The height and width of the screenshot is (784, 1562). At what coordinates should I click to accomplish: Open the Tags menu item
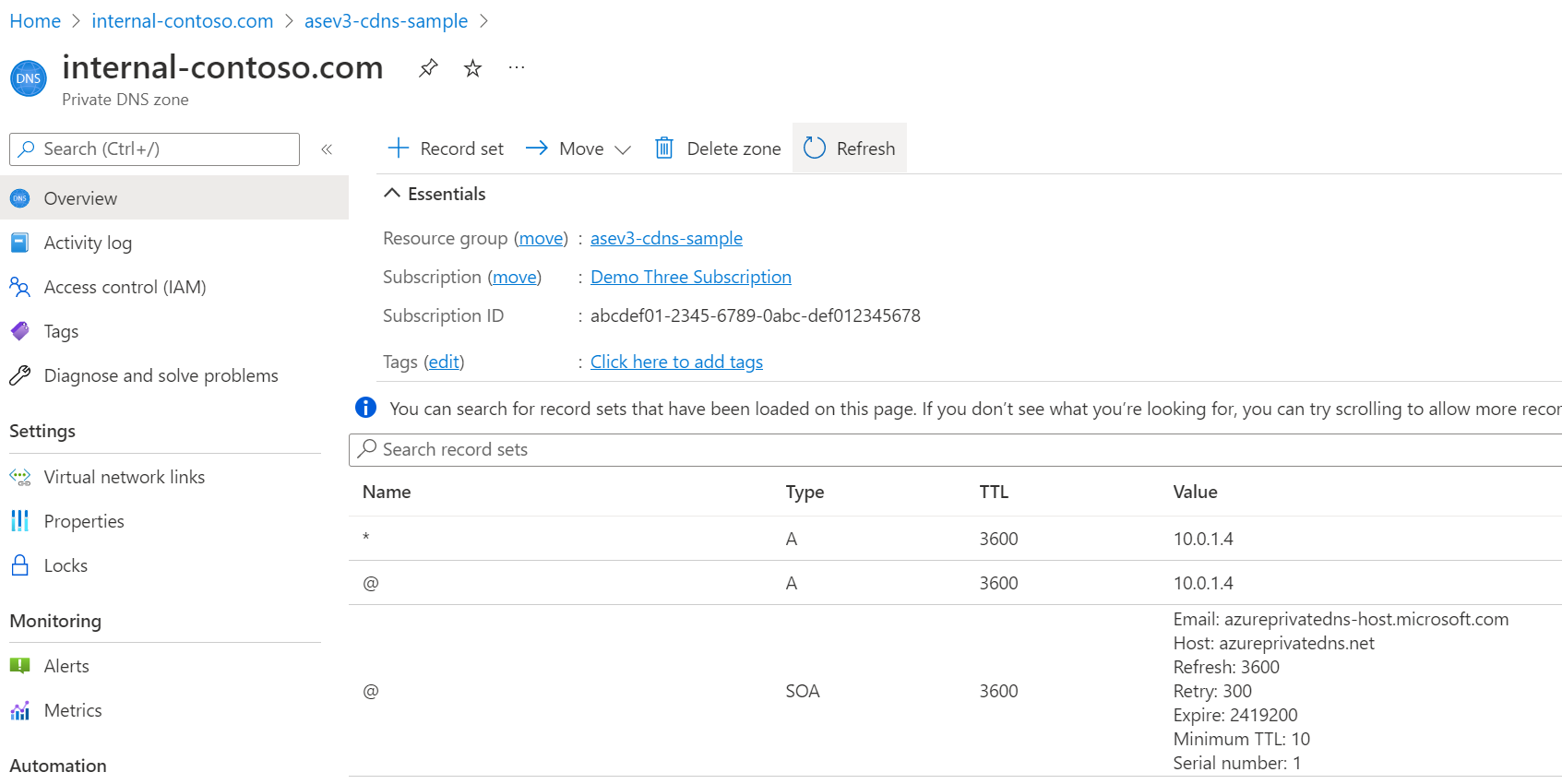pyautogui.click(x=61, y=331)
